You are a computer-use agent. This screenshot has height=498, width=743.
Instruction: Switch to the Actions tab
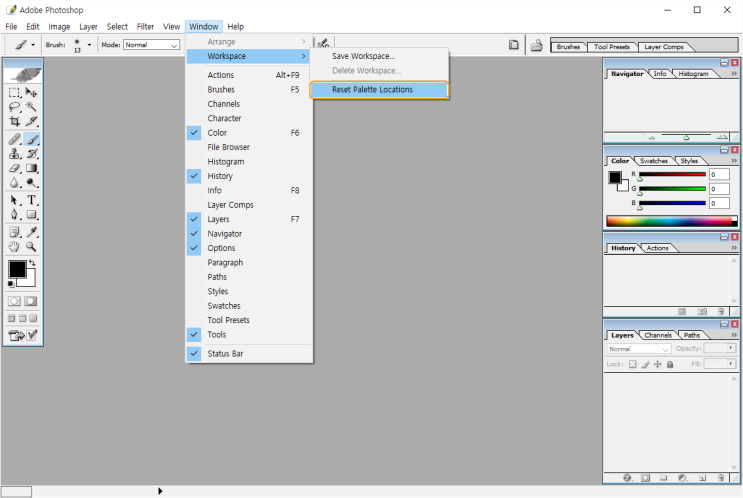[657, 248]
